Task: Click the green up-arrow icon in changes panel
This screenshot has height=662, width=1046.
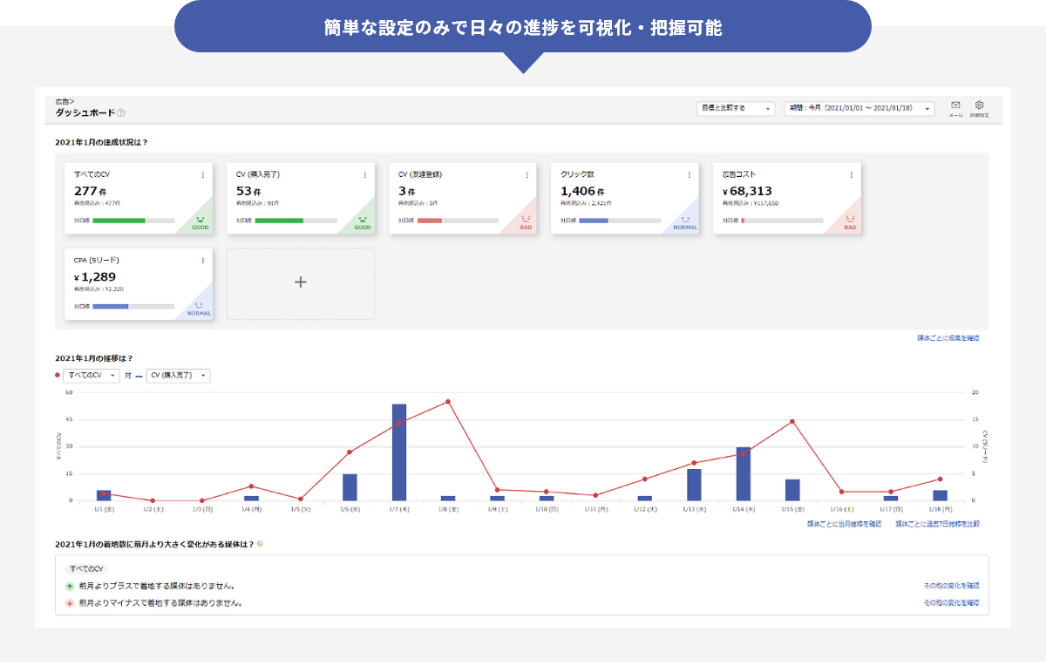Action: click(69, 586)
